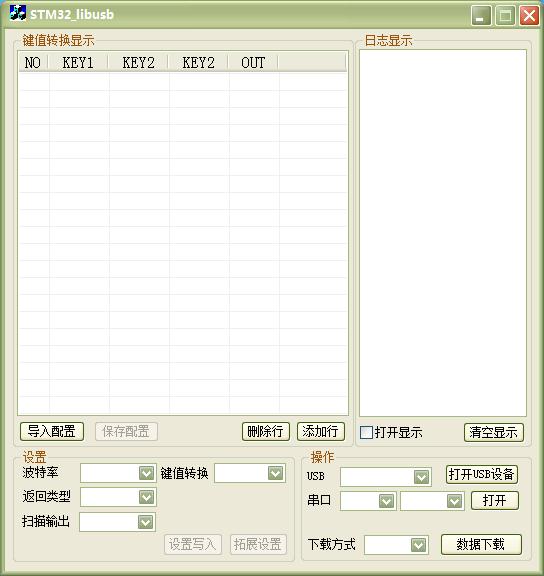
Task: Enable the 打开显示 checkbox
Action: 366,432
